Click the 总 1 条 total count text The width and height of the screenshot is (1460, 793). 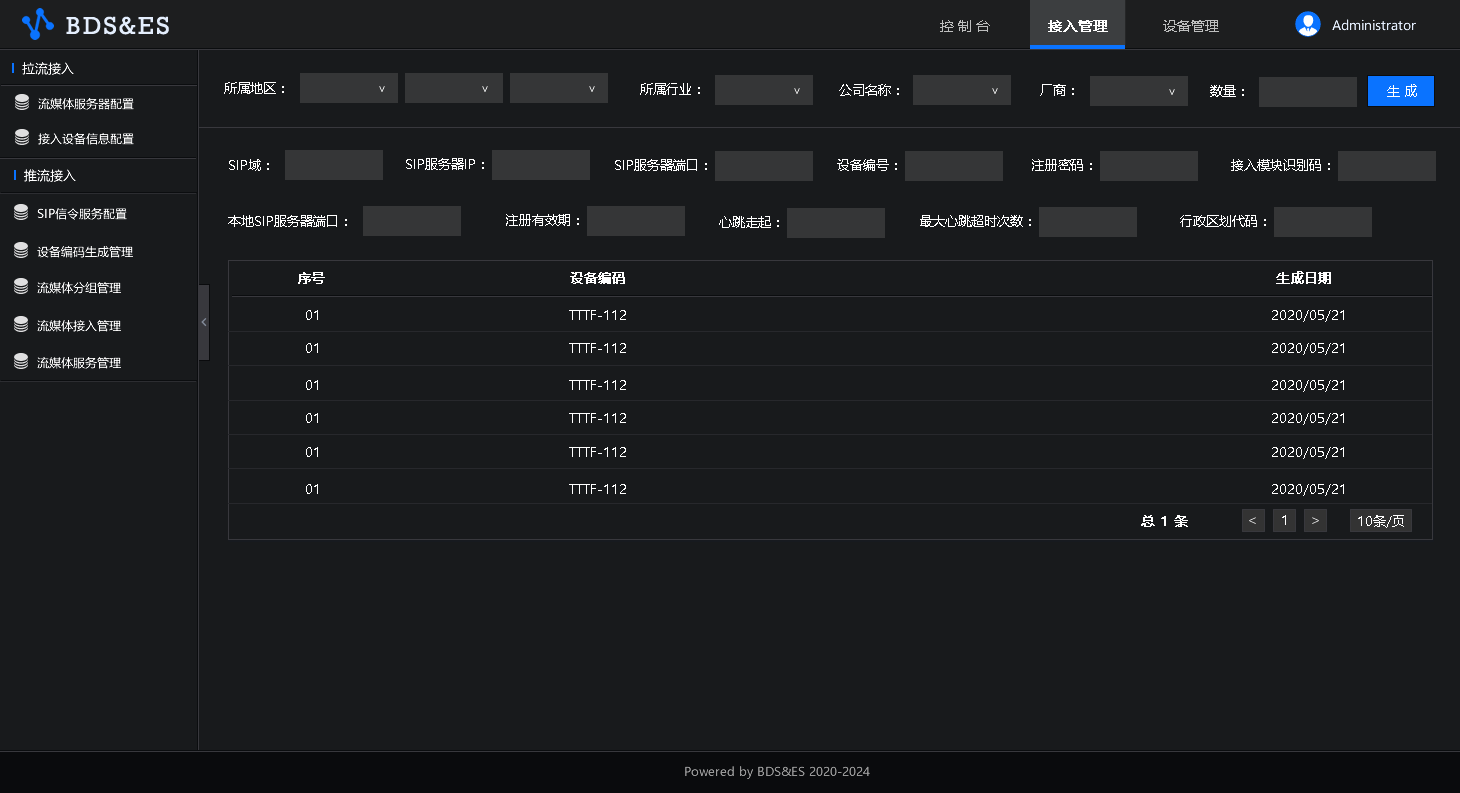(x=1164, y=521)
